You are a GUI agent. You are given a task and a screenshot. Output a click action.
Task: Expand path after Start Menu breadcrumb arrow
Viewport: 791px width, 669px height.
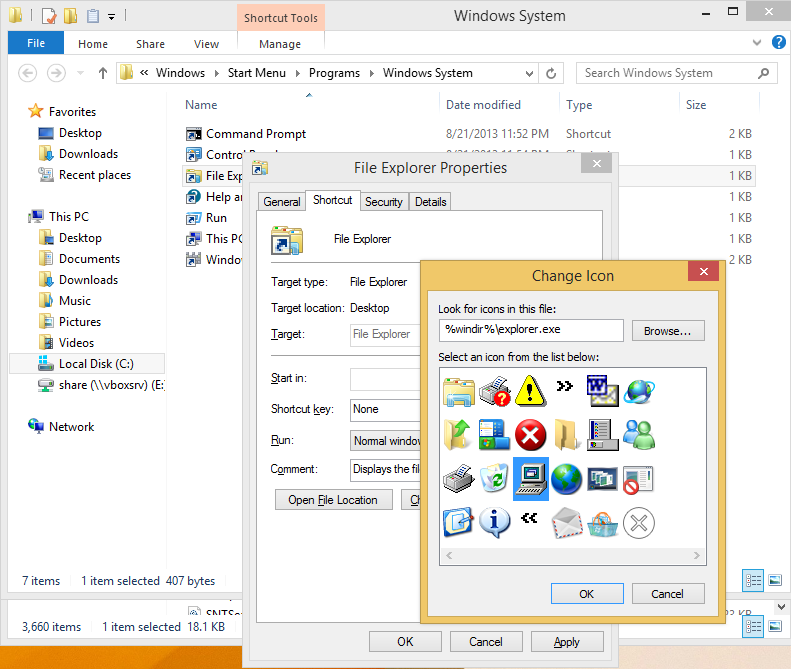click(298, 73)
